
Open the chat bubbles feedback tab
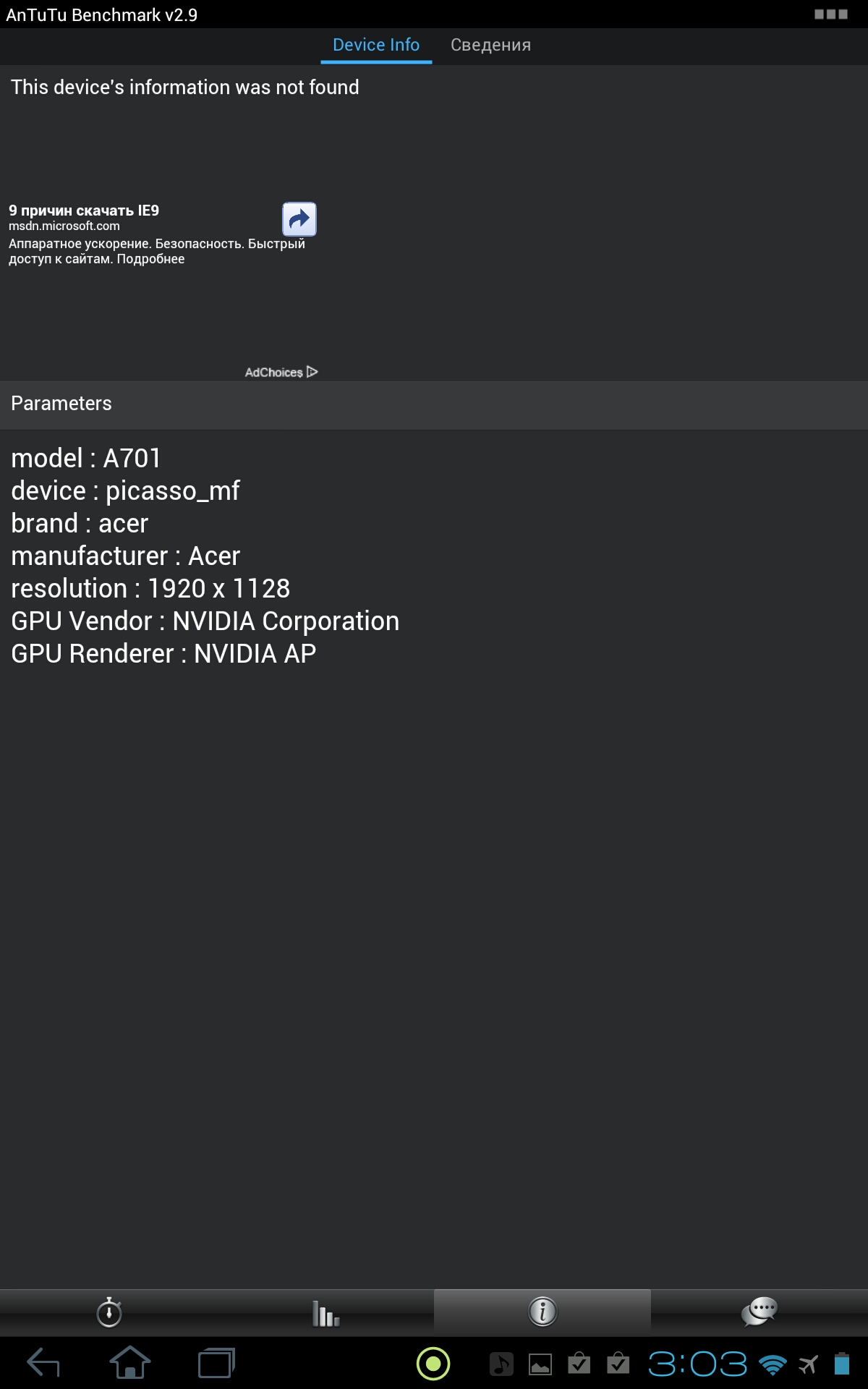point(759,1311)
